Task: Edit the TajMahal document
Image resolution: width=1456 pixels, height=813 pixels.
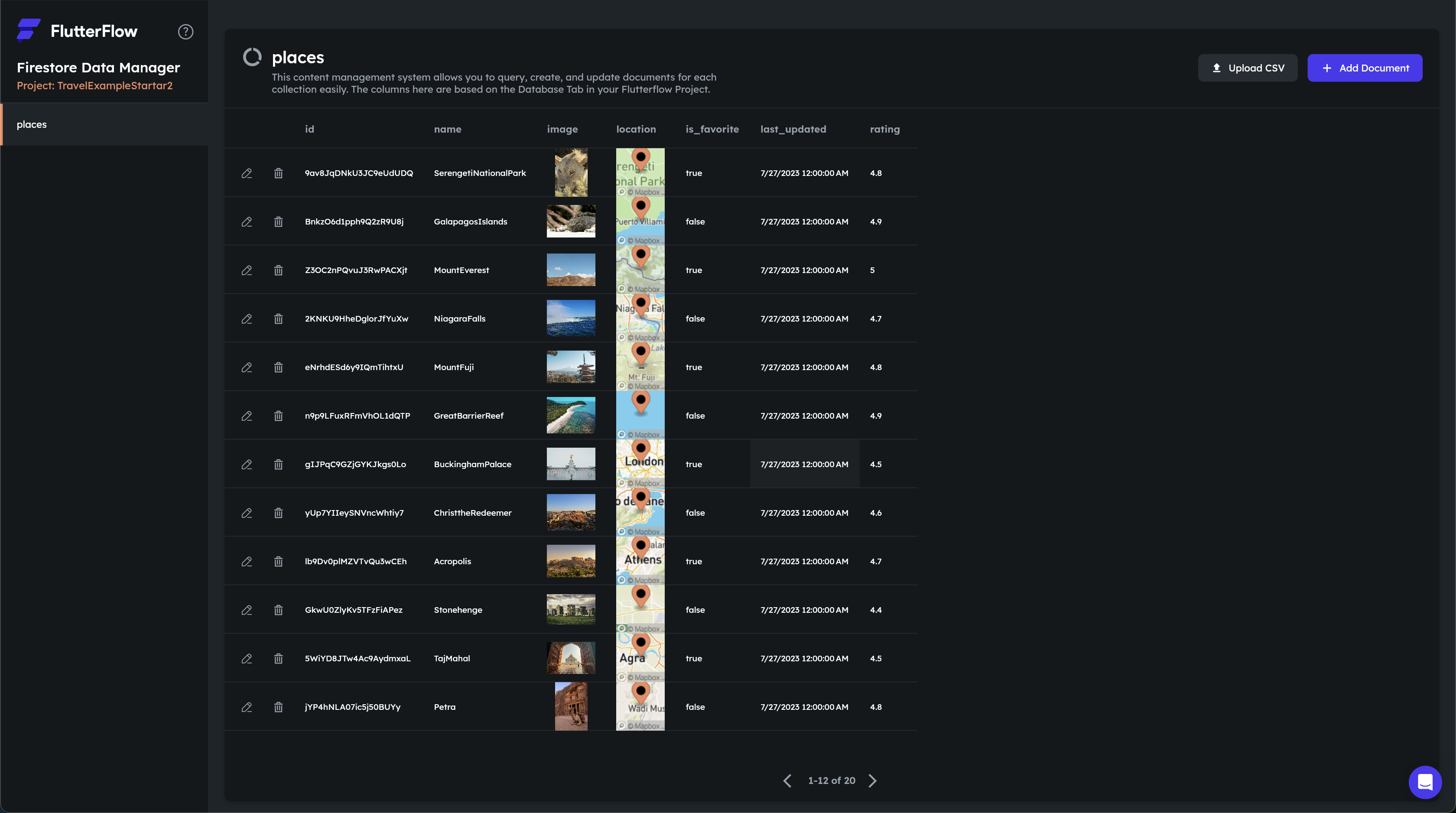Action: pyautogui.click(x=247, y=659)
